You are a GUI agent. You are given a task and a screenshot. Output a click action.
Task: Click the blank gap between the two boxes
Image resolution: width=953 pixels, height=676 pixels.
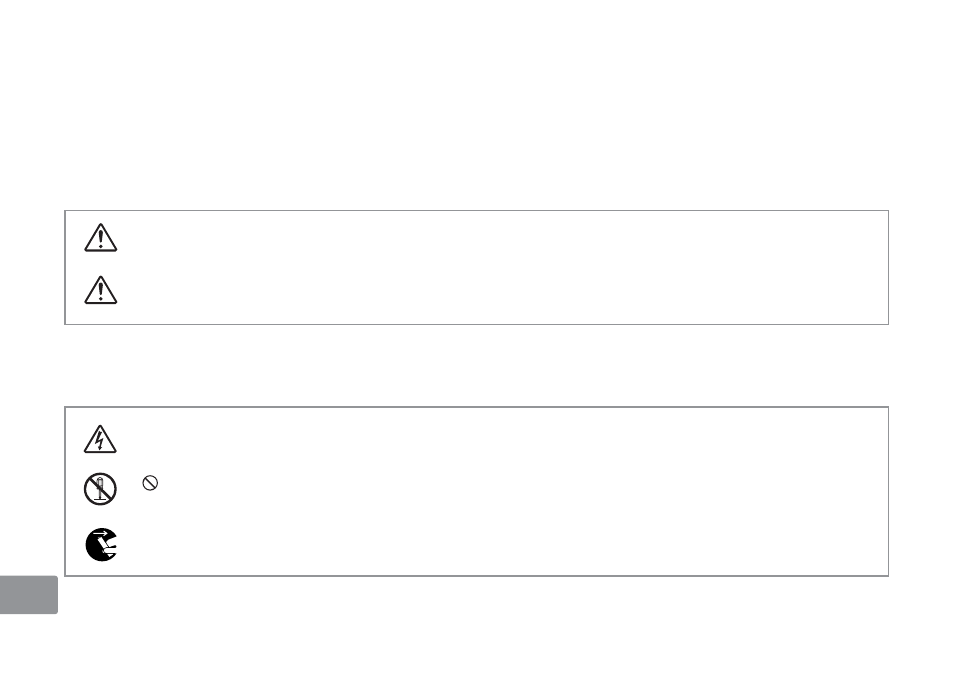click(x=476, y=365)
